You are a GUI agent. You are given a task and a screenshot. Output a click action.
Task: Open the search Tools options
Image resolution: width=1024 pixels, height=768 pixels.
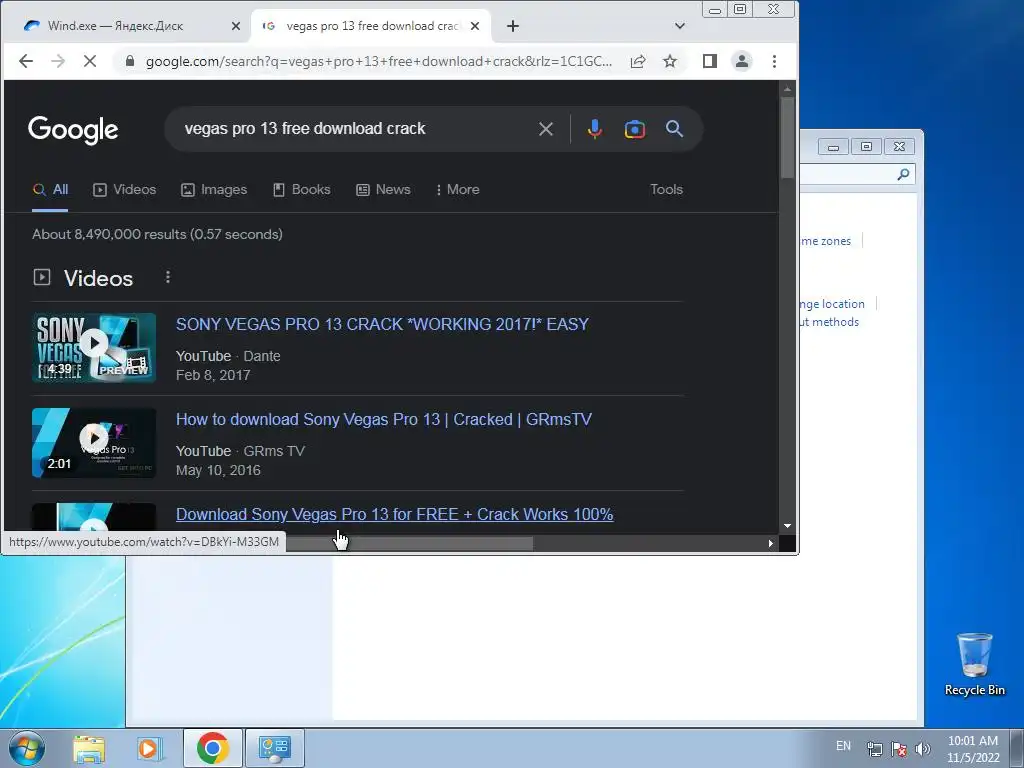tap(666, 189)
